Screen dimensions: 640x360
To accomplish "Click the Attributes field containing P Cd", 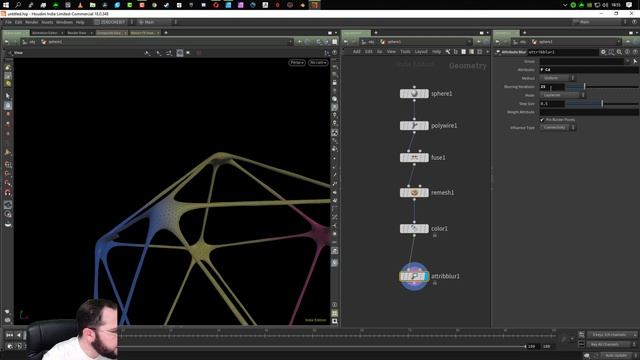I will 589,70.
